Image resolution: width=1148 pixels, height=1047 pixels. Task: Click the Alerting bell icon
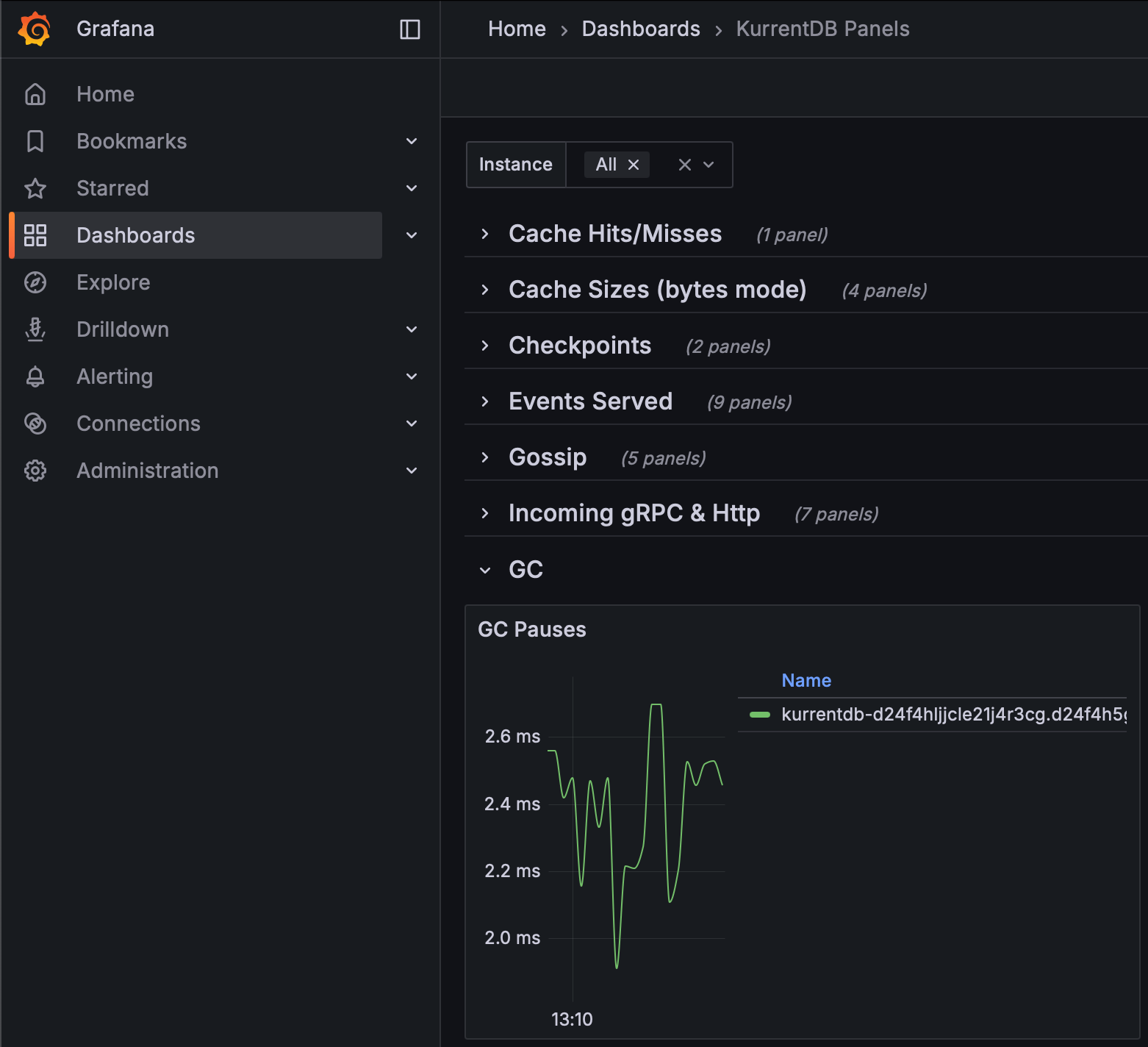tap(35, 376)
